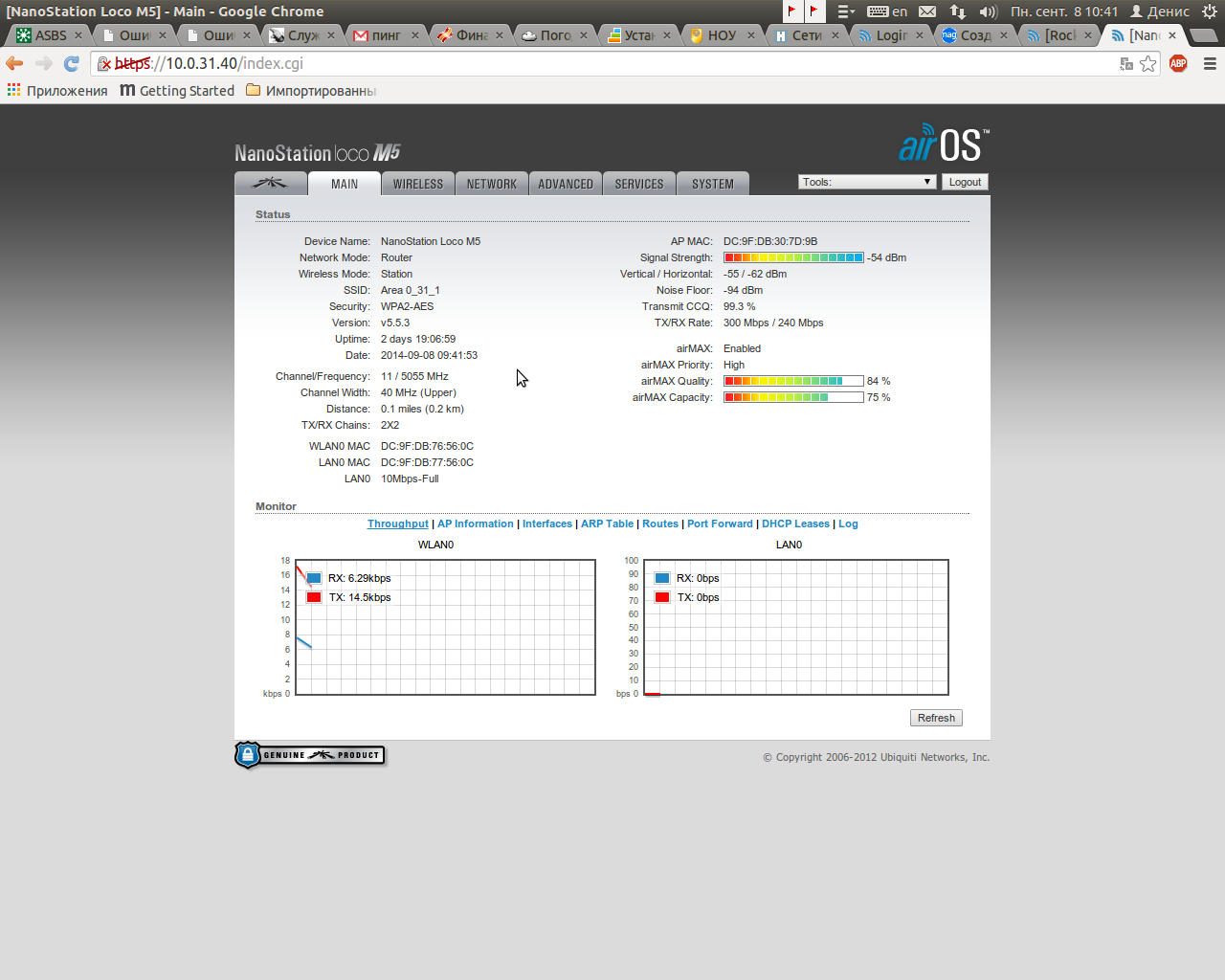The height and width of the screenshot is (980, 1225).
Task: Click the airMAX Capacity bar
Action: (x=793, y=397)
